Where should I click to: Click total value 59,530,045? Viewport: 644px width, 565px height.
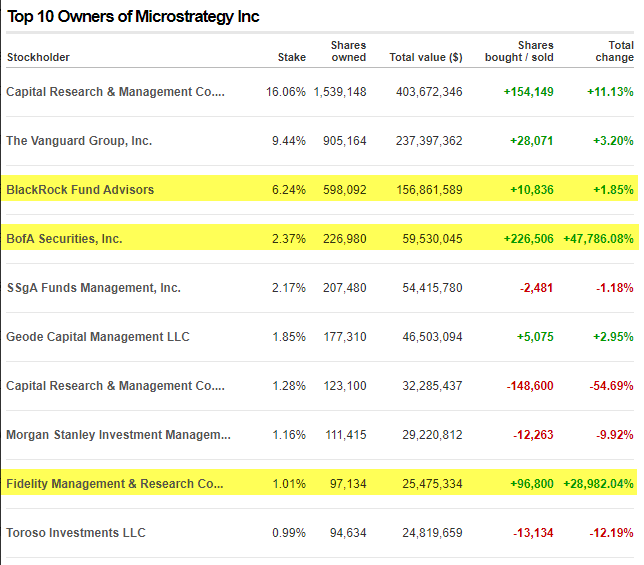pos(432,239)
